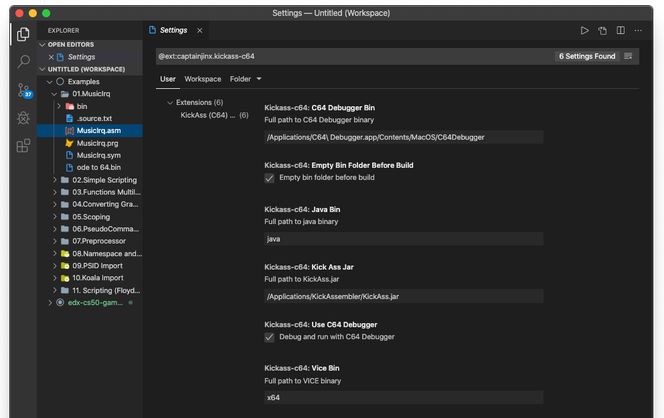Expand the 04.Converting Gra... folder
The image size is (664, 418).
pos(55,204)
